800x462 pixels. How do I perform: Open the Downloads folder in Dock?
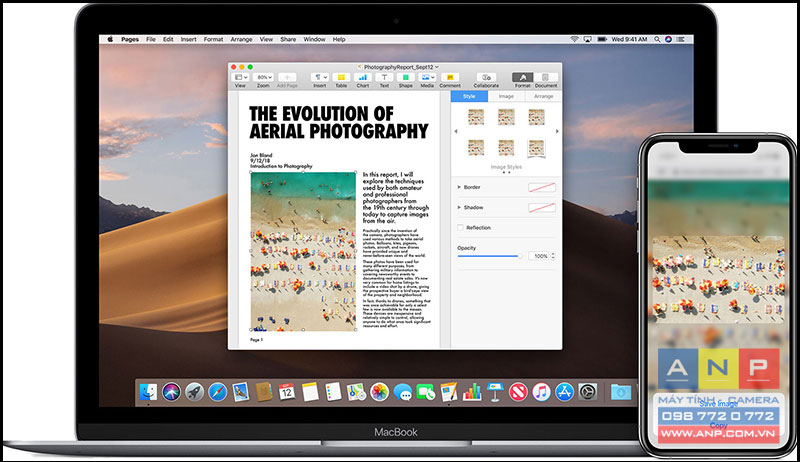tap(621, 392)
